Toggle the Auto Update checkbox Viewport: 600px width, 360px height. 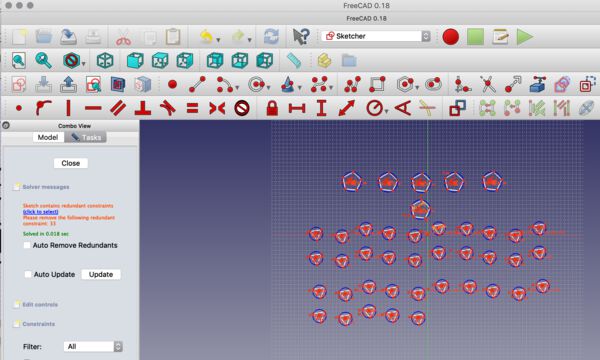(x=28, y=274)
